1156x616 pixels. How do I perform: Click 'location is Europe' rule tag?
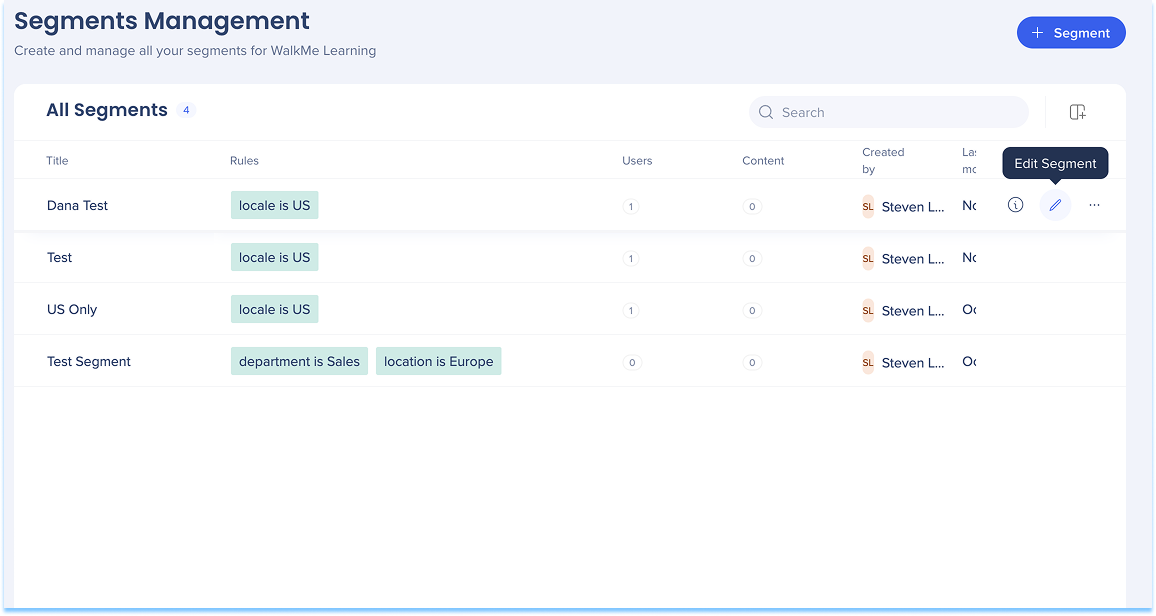pyautogui.click(x=438, y=361)
